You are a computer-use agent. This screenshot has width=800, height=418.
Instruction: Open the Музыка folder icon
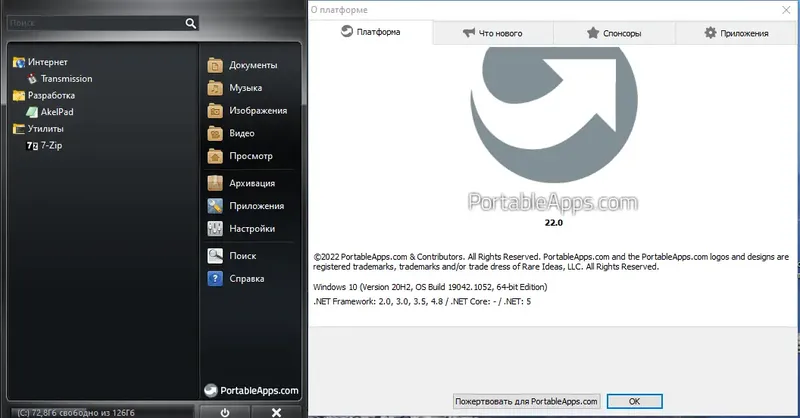(215, 88)
